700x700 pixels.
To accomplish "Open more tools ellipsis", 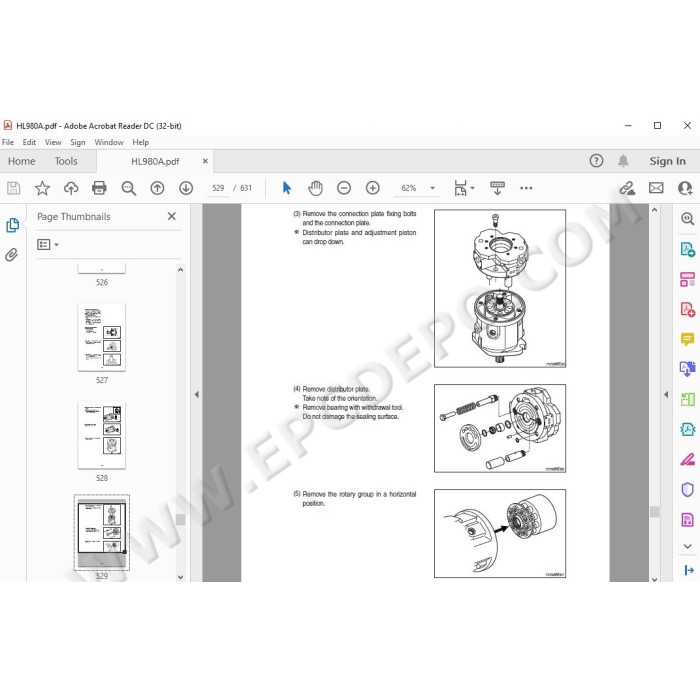I will tap(526, 188).
